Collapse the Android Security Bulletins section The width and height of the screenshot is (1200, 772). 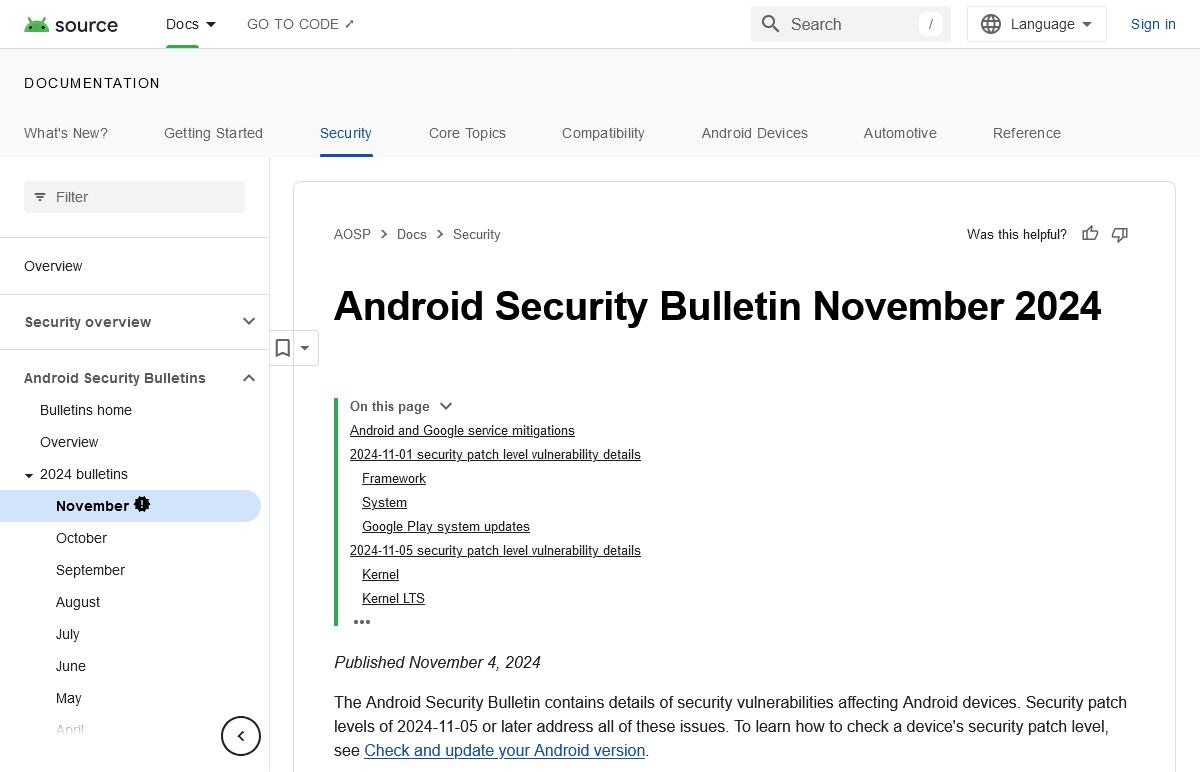tap(249, 378)
